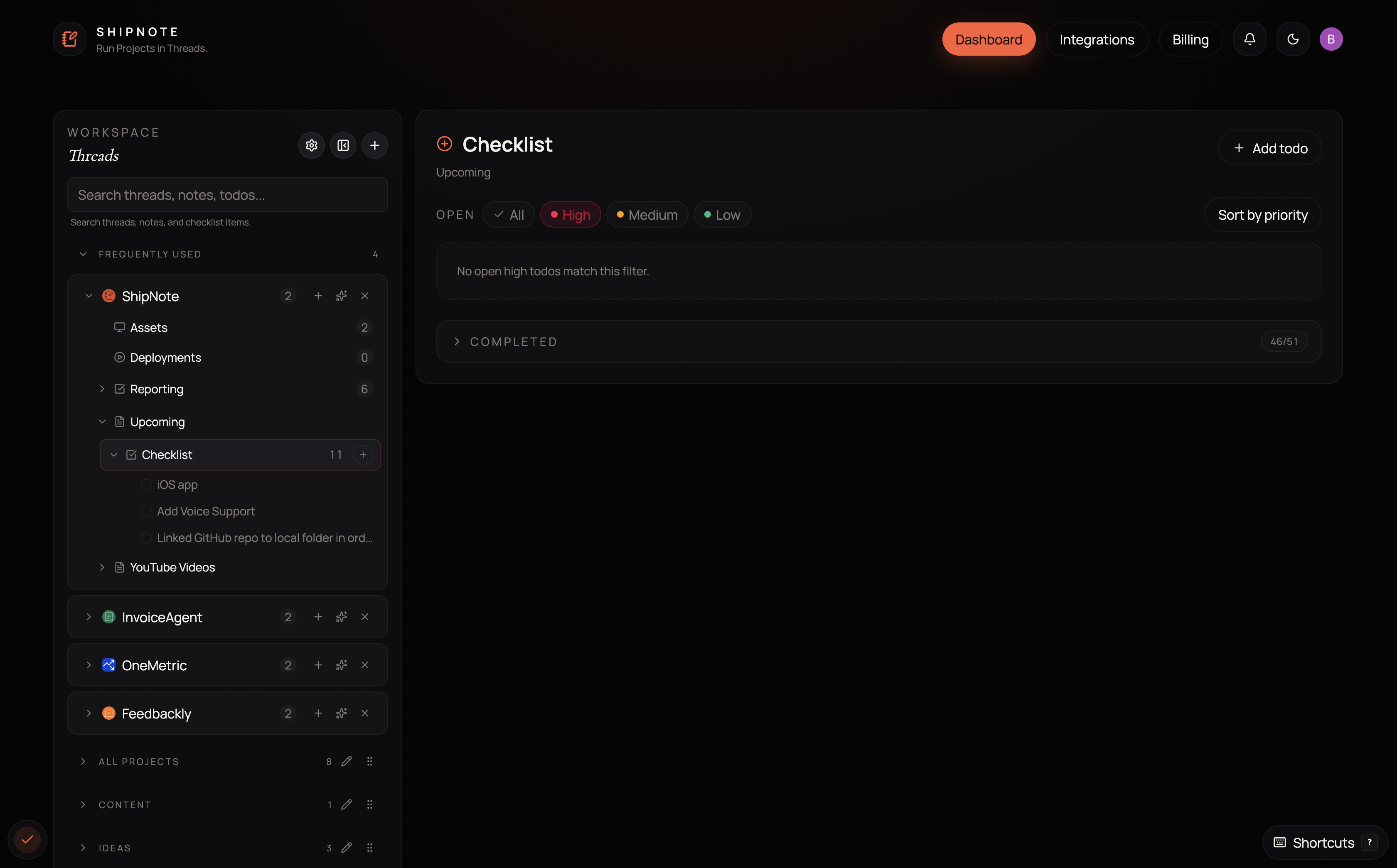The width and height of the screenshot is (1397, 868).
Task: Go to Dashboard tab
Action: [989, 39]
